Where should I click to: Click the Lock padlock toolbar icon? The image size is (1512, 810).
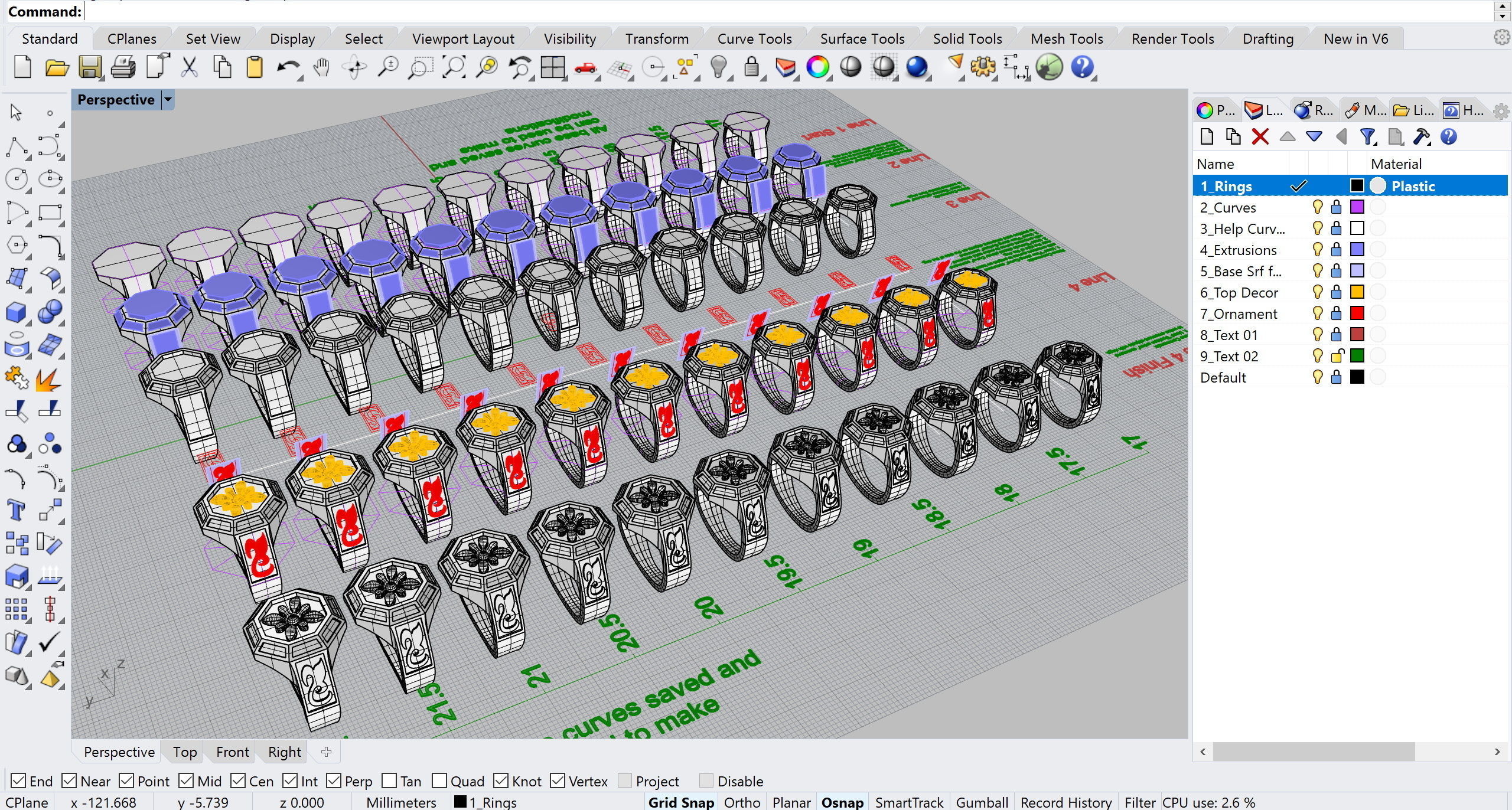tap(751, 67)
